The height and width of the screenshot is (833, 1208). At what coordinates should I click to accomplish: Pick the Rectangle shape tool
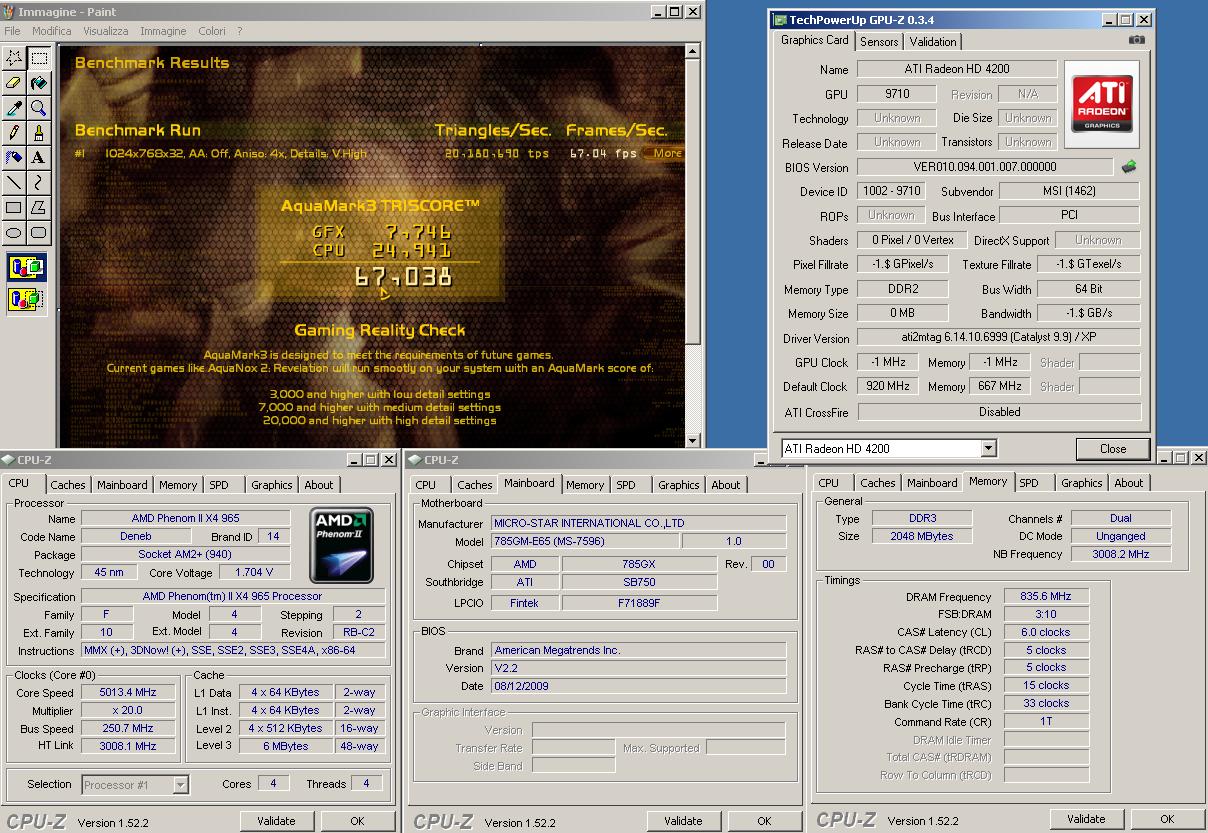tap(14, 208)
